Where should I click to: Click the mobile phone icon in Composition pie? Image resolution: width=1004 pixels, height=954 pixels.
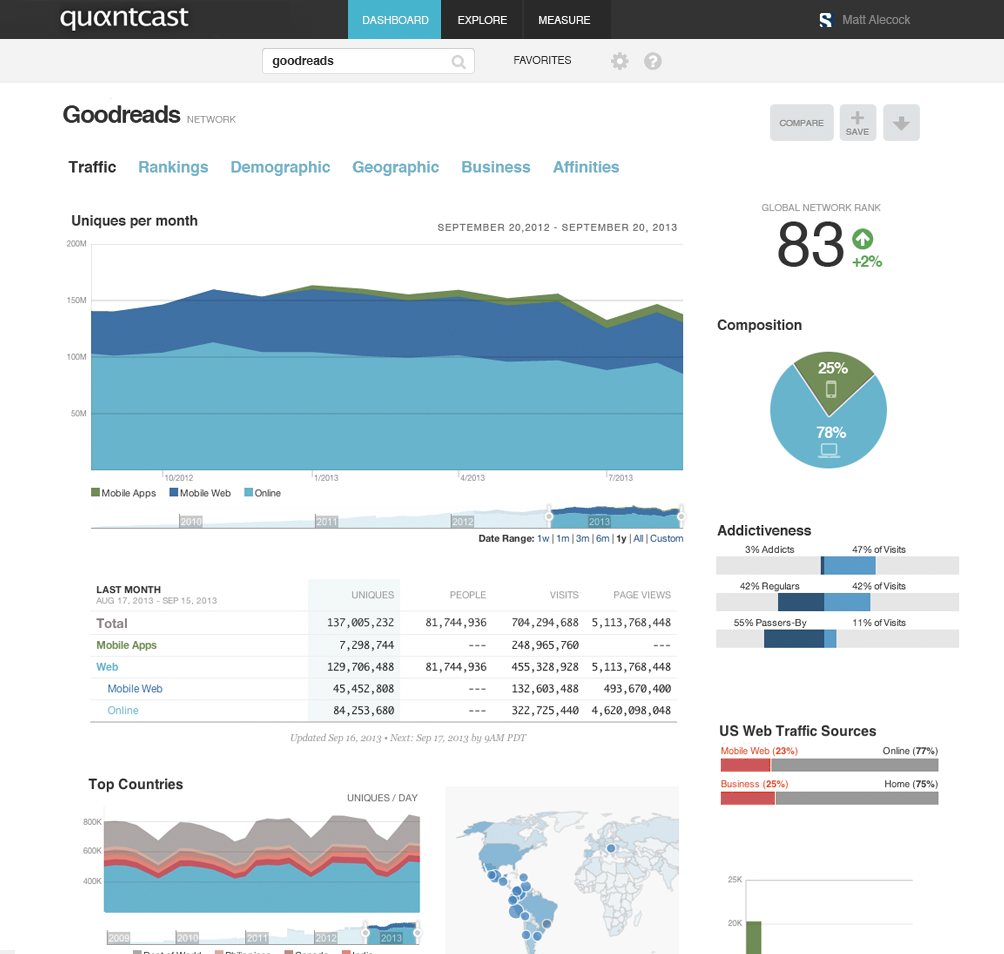[x=830, y=389]
